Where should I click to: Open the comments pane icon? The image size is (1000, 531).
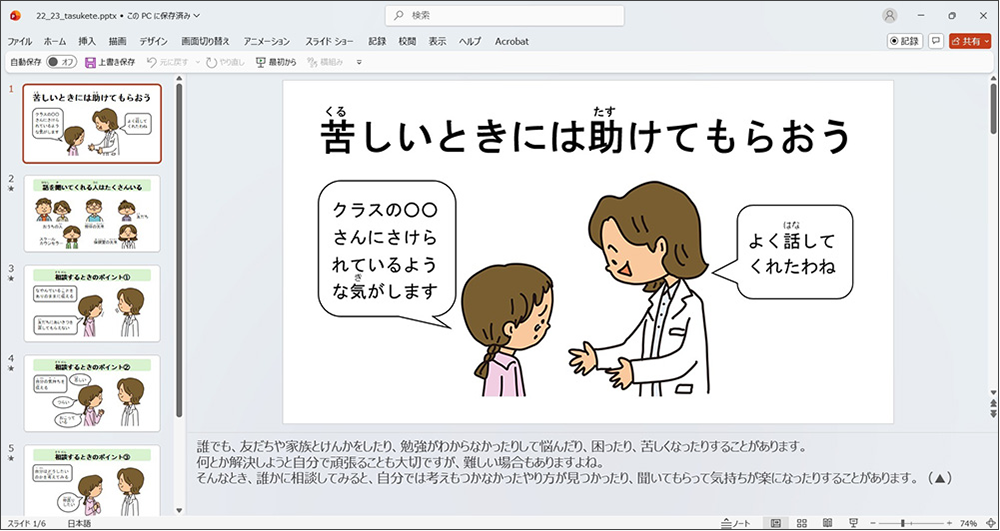tap(936, 41)
